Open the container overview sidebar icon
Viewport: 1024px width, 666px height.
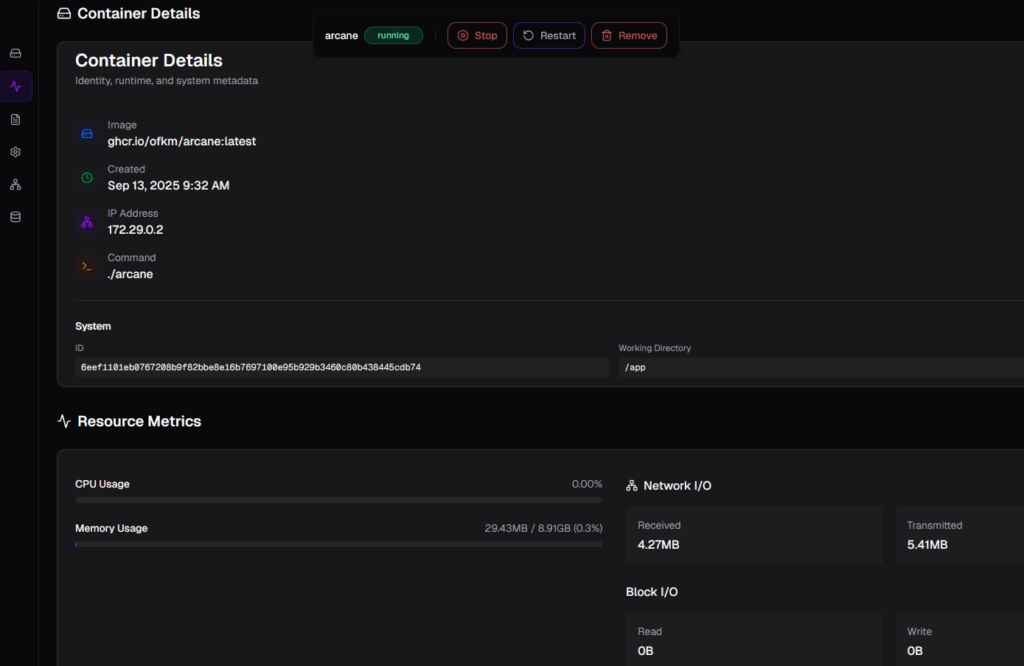click(16, 53)
